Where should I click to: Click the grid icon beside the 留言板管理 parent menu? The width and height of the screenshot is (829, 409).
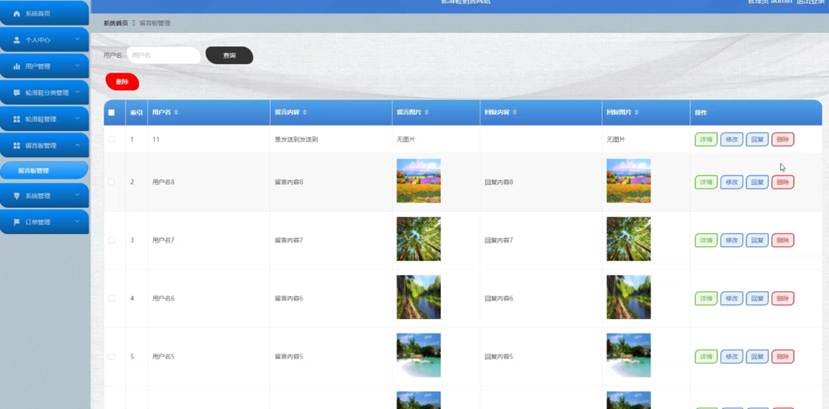16,145
